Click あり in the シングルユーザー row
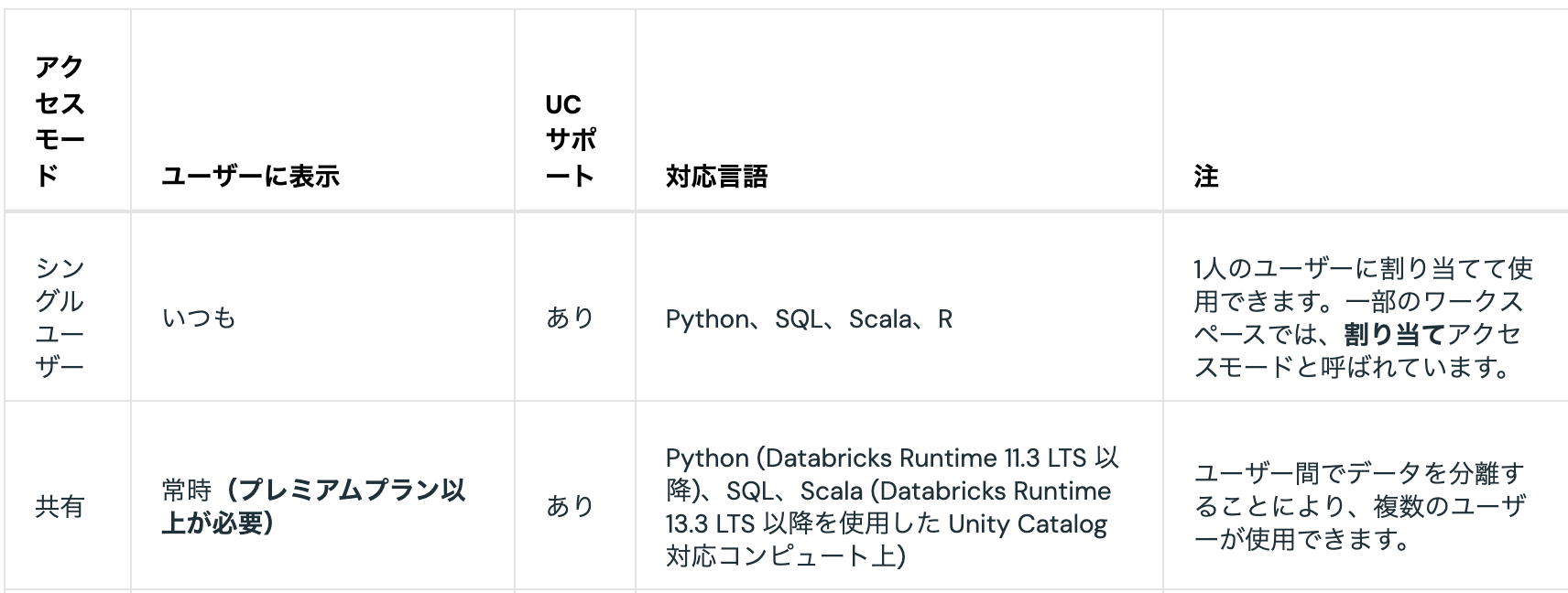 pos(571,318)
